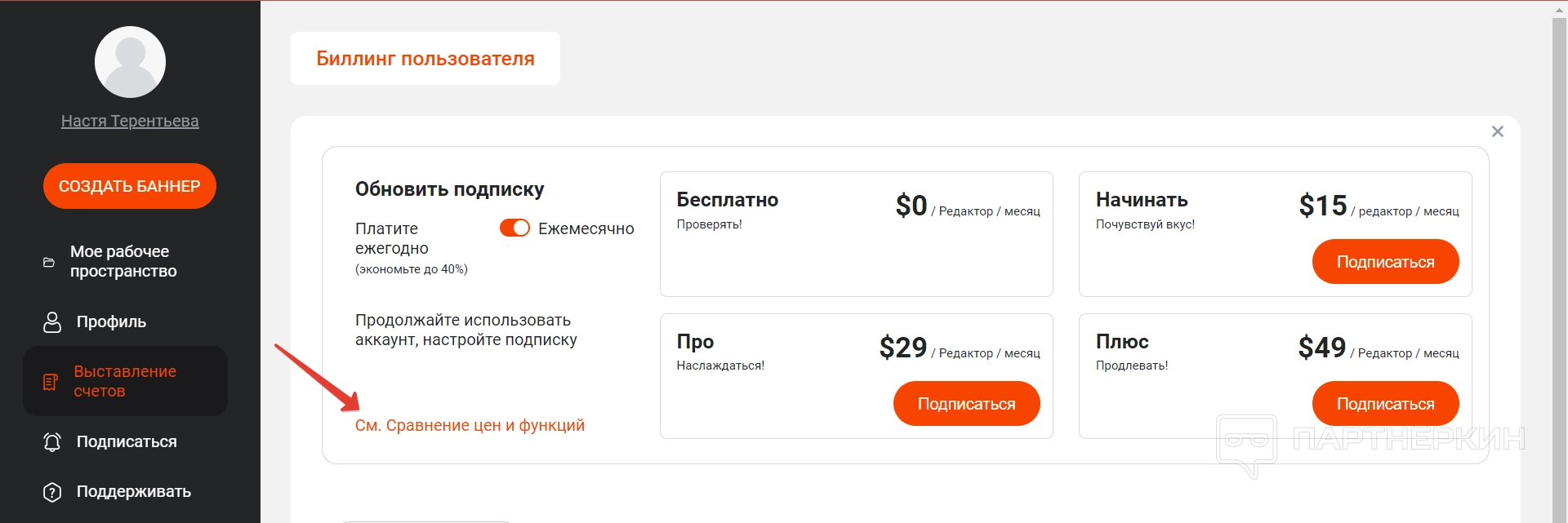The width and height of the screenshot is (1568, 523).
Task: Open См. Сравнение цен и функций link
Action: [x=470, y=425]
